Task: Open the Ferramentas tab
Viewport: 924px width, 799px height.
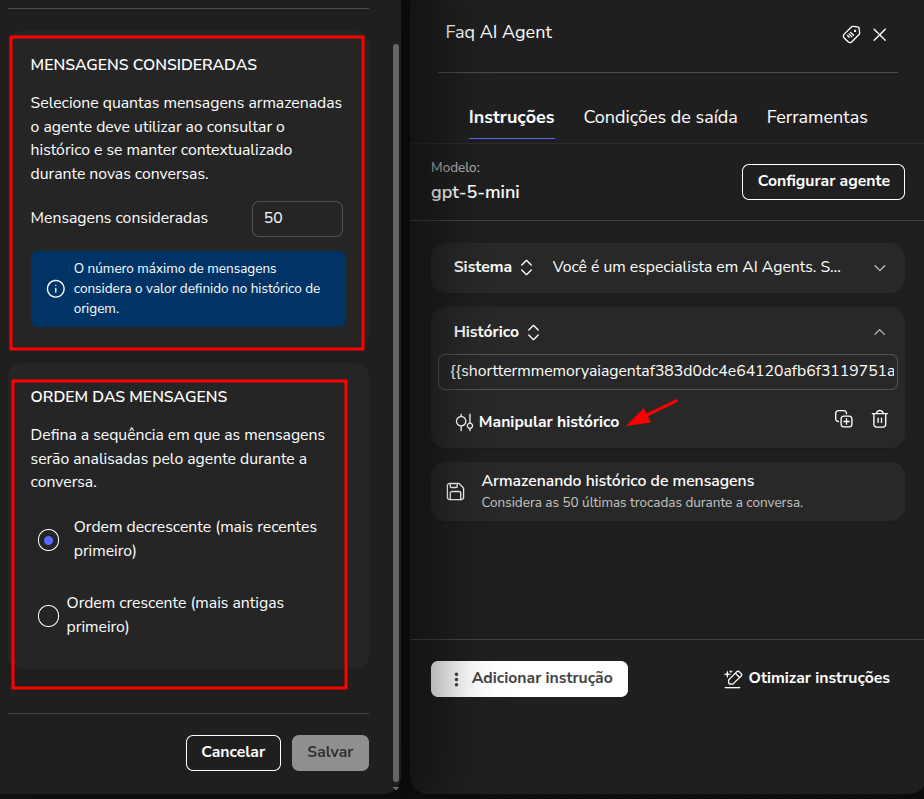Action: (817, 117)
